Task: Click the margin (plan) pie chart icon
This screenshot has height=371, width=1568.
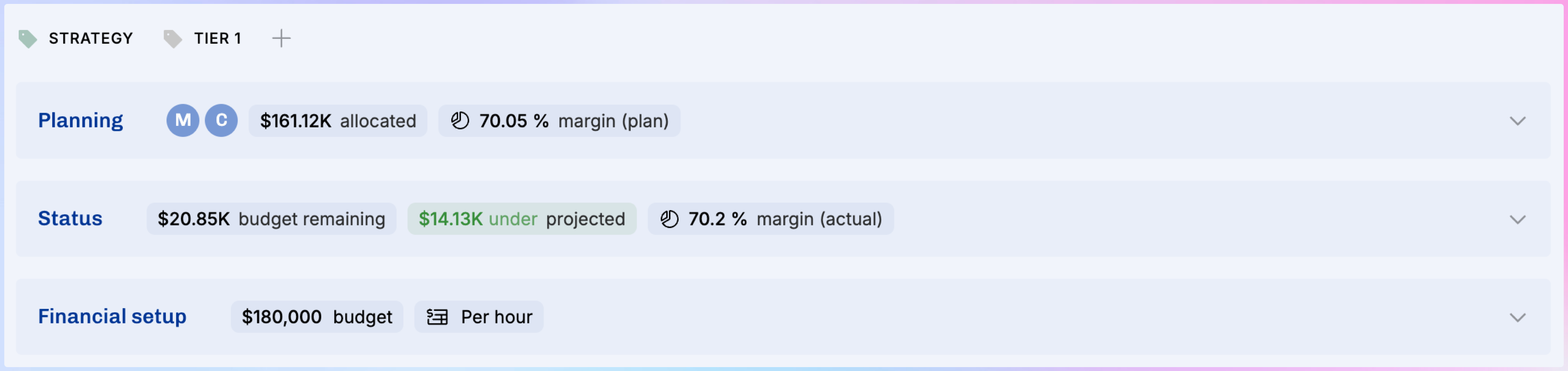Action: [460, 121]
